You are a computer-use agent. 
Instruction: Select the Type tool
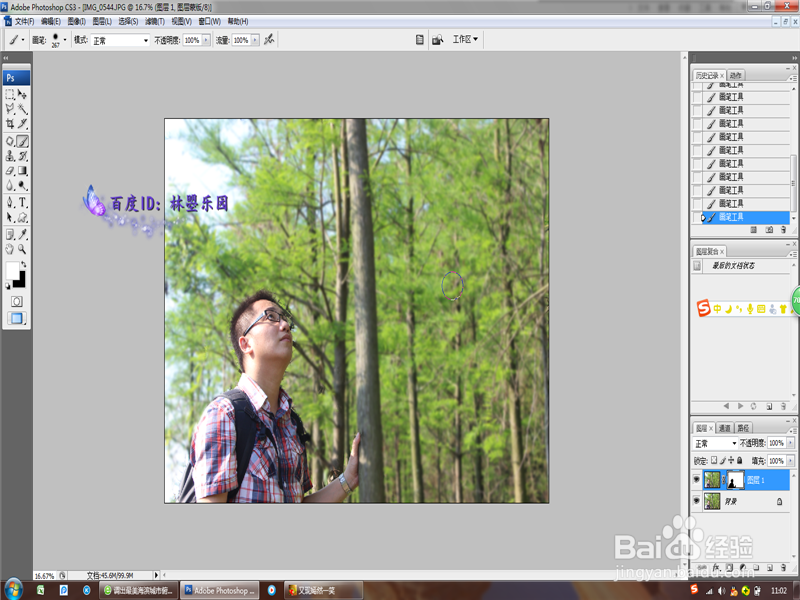point(22,203)
